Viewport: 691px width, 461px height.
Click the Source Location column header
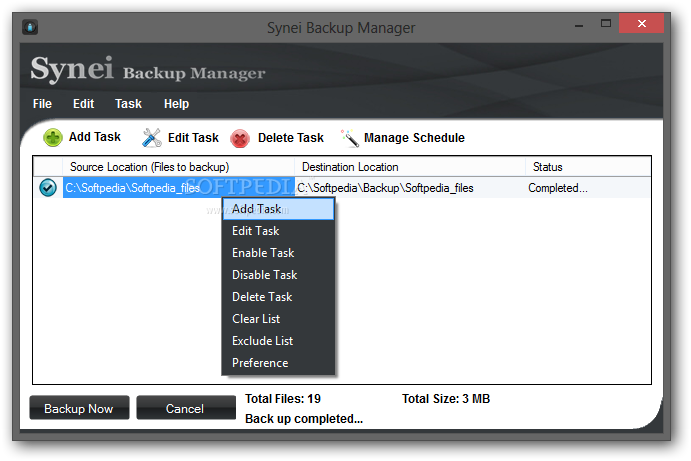click(178, 167)
